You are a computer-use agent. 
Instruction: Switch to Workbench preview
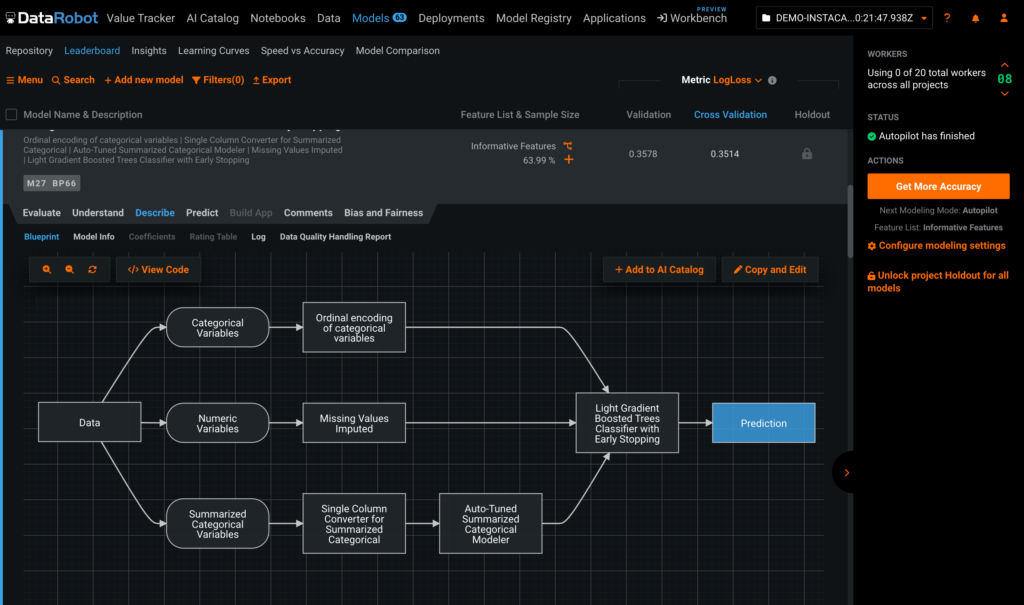coord(692,18)
